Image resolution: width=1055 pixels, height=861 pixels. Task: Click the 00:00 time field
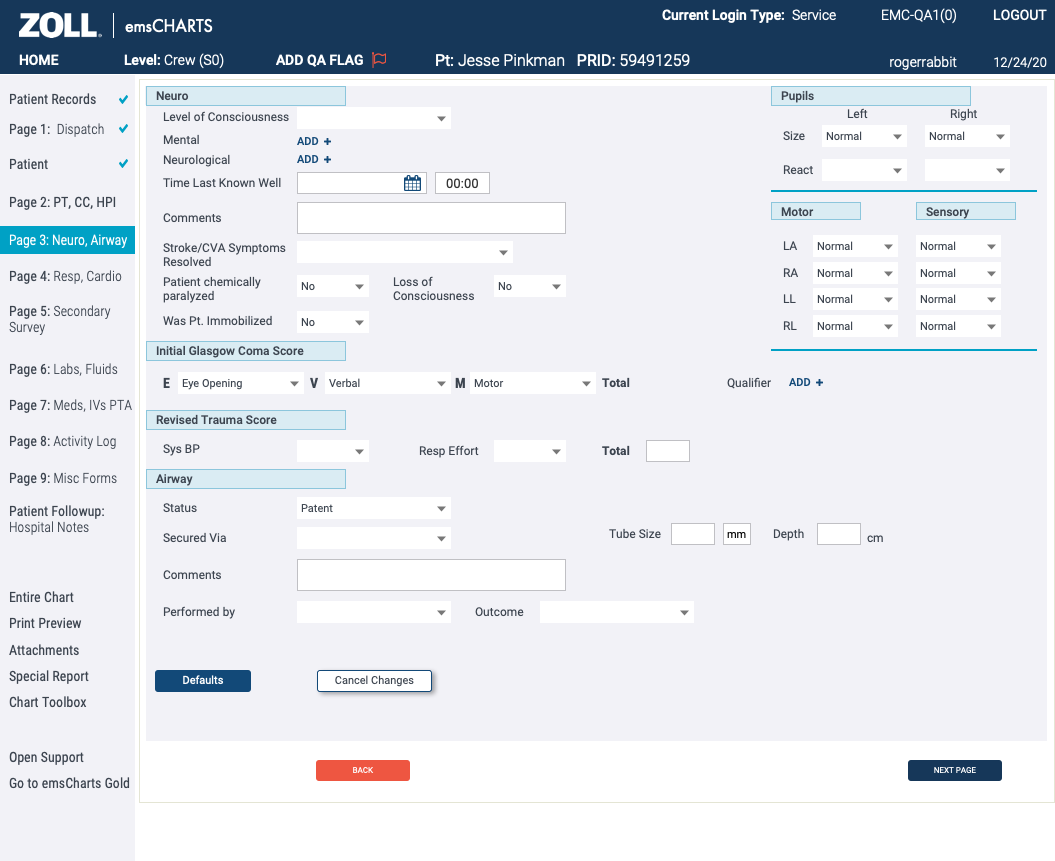(462, 183)
